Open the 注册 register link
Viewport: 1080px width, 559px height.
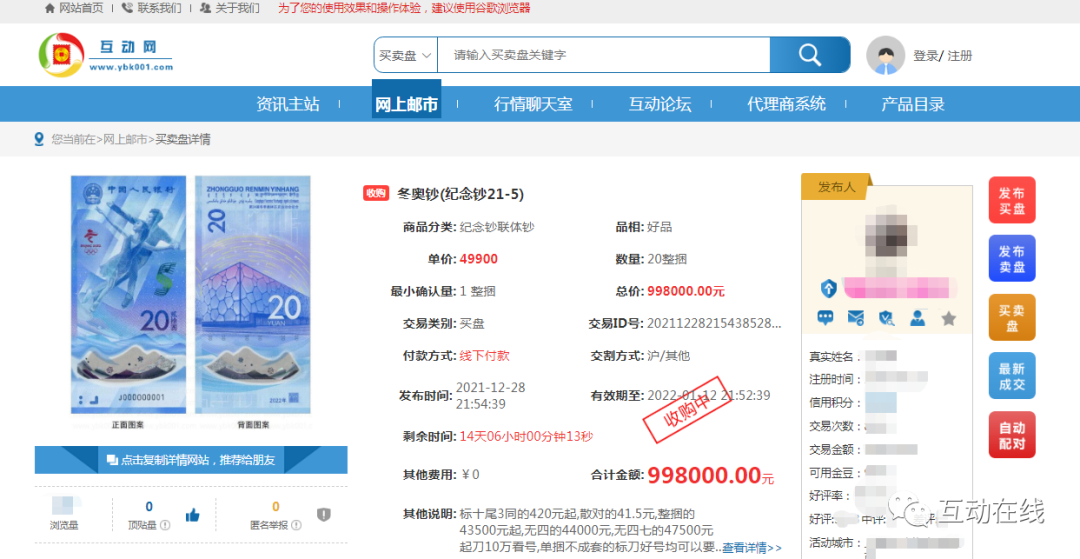point(959,56)
